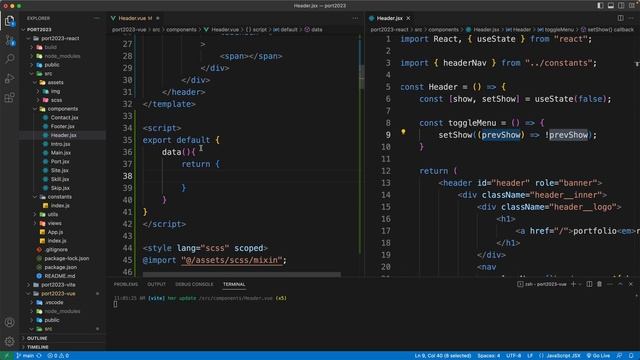Expand the OUTLINE section
The width and height of the screenshot is (640, 360).
tap(37, 338)
